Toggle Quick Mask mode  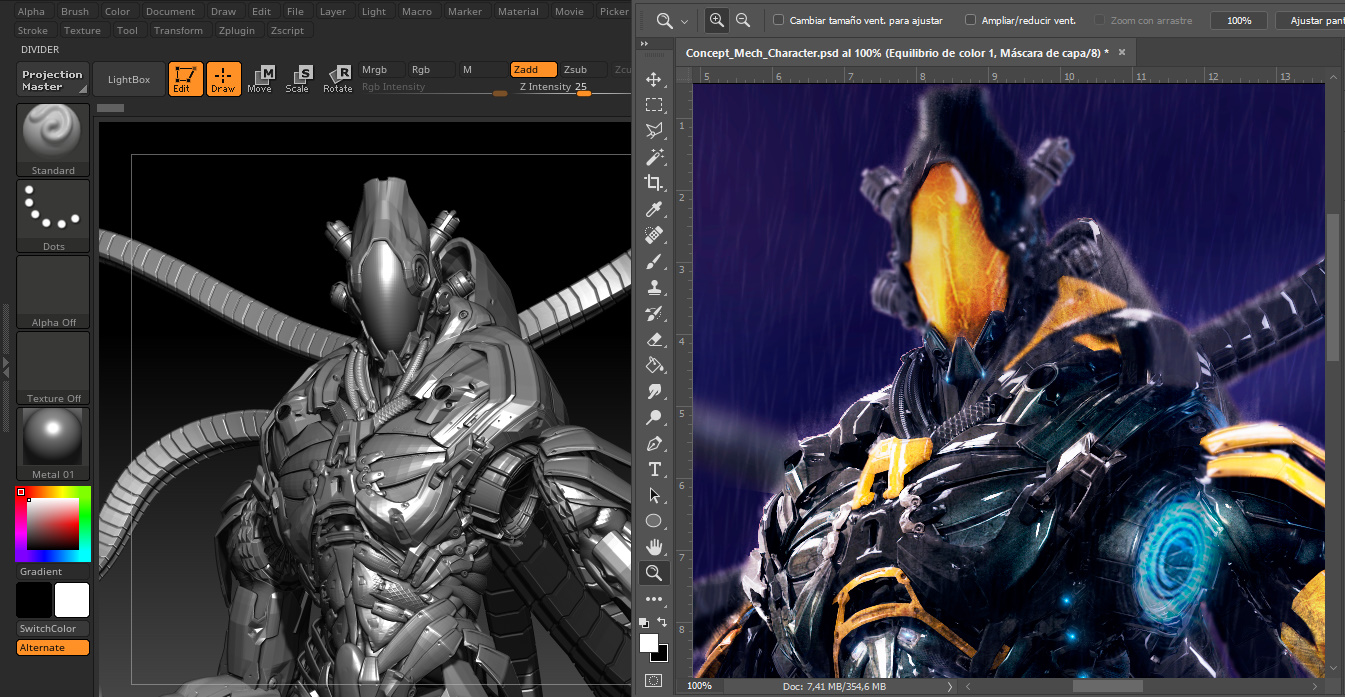click(654, 680)
